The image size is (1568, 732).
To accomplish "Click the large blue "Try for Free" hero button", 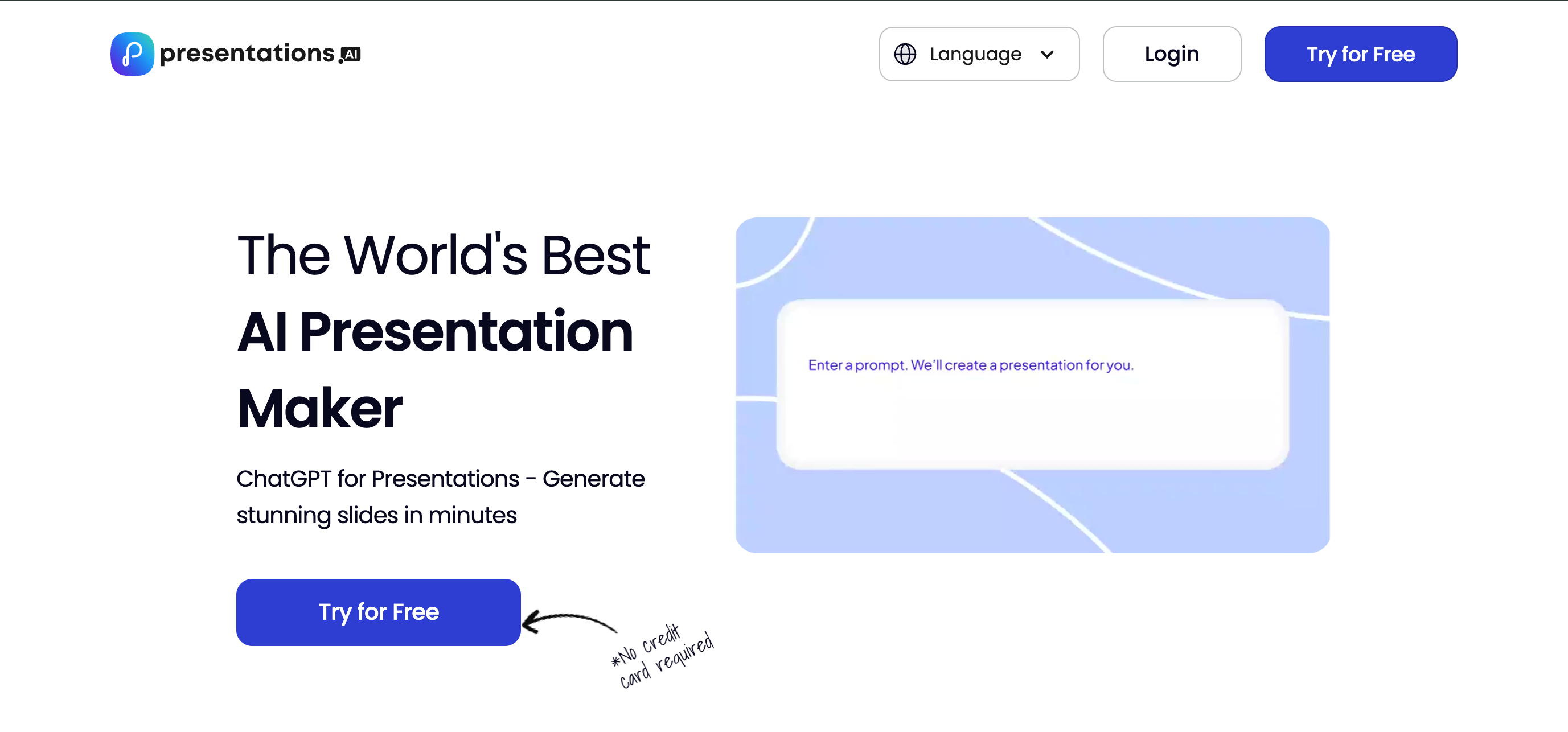I will pyautogui.click(x=378, y=612).
